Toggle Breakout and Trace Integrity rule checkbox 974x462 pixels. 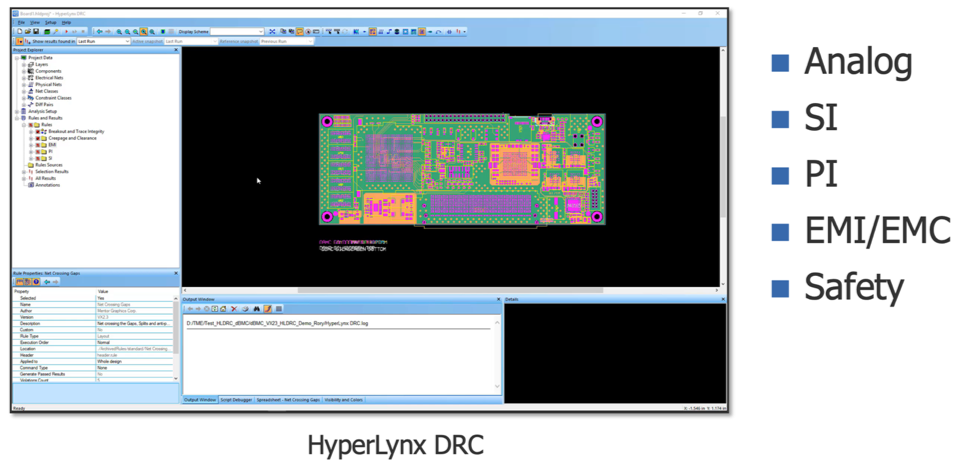pos(38,132)
